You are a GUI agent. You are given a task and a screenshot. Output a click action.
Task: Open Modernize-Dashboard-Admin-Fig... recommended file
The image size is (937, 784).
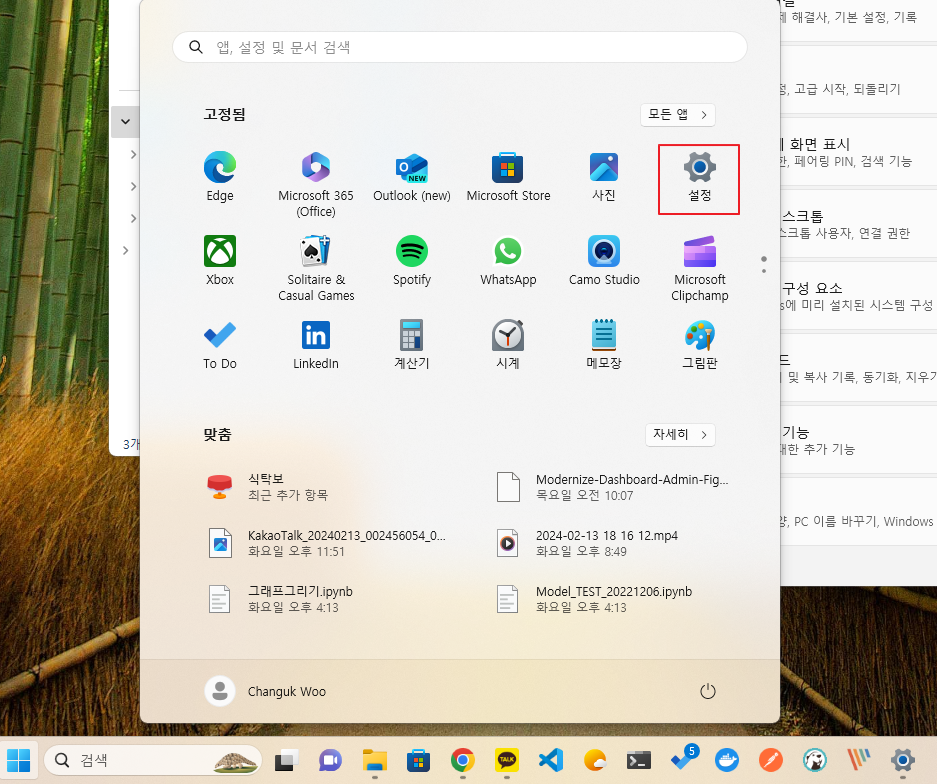click(614, 487)
